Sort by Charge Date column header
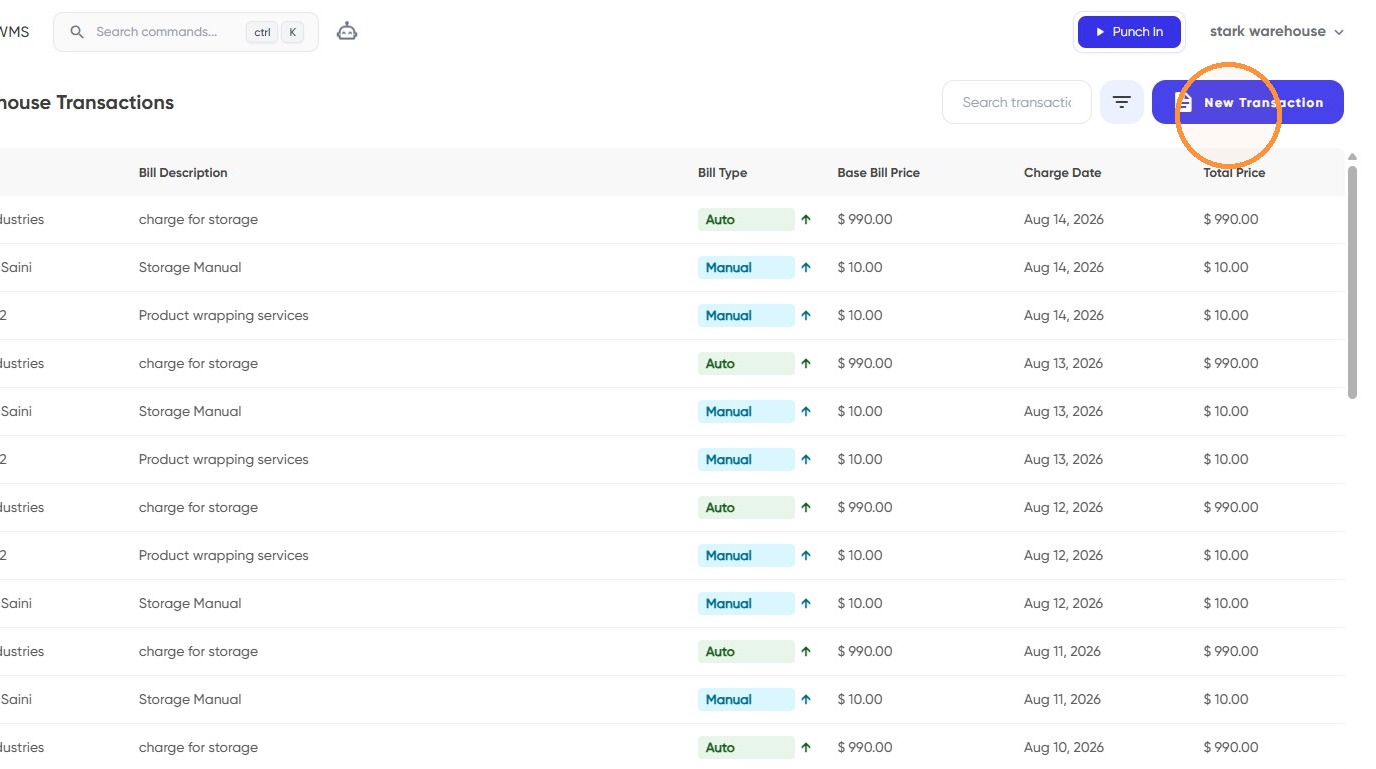 click(x=1062, y=173)
